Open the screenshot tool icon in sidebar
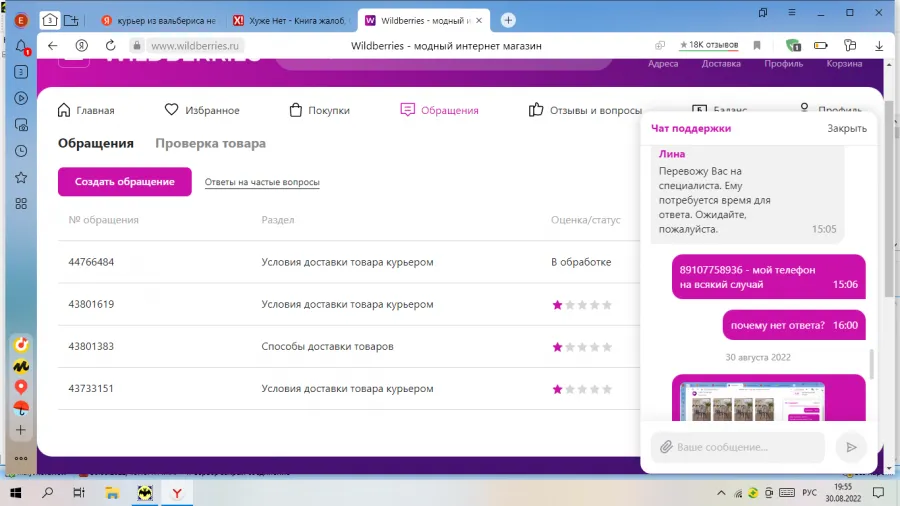Viewport: 900px width, 506px height. point(21,124)
